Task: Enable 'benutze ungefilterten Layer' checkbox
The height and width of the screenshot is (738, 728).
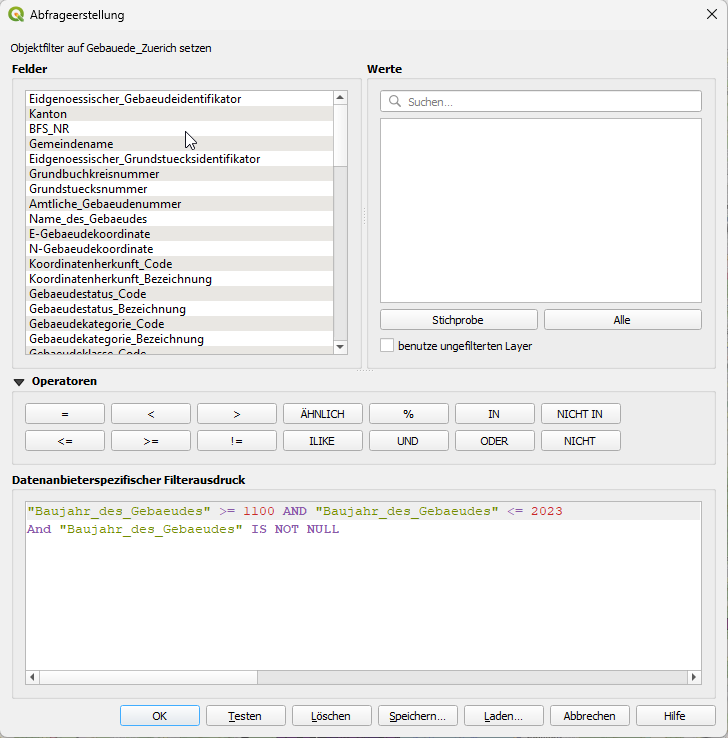Action: coord(387,346)
